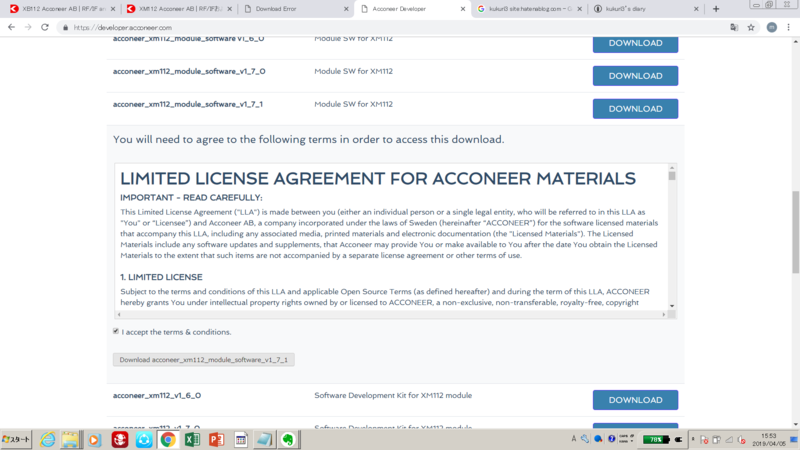Open a new tab with the plus button
800x450 pixels.
point(716,9)
